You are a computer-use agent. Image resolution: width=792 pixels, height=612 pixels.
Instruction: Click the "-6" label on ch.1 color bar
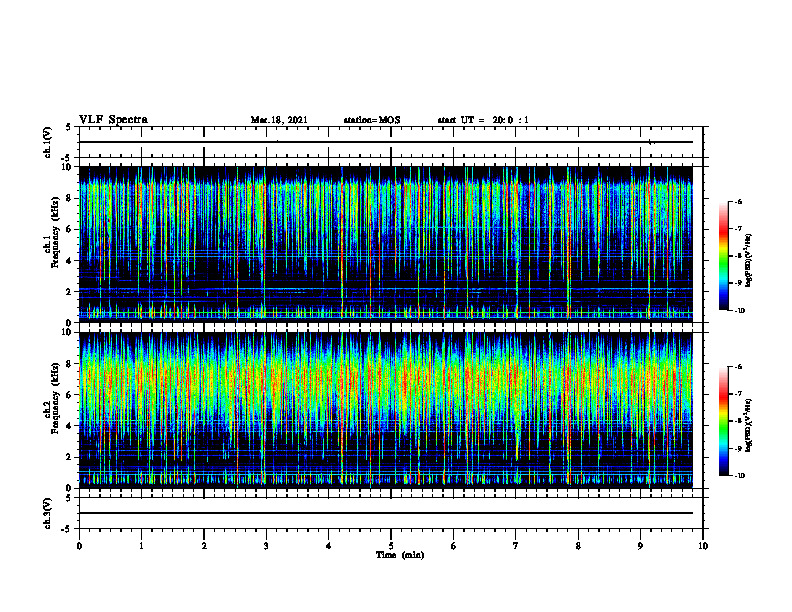pos(738,201)
